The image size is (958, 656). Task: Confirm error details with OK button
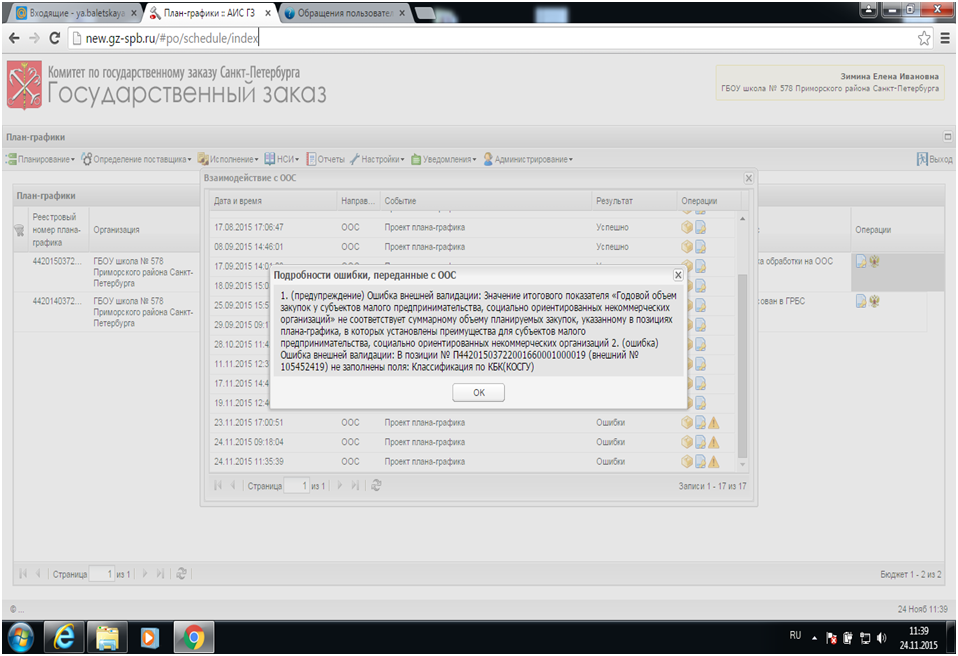point(478,392)
